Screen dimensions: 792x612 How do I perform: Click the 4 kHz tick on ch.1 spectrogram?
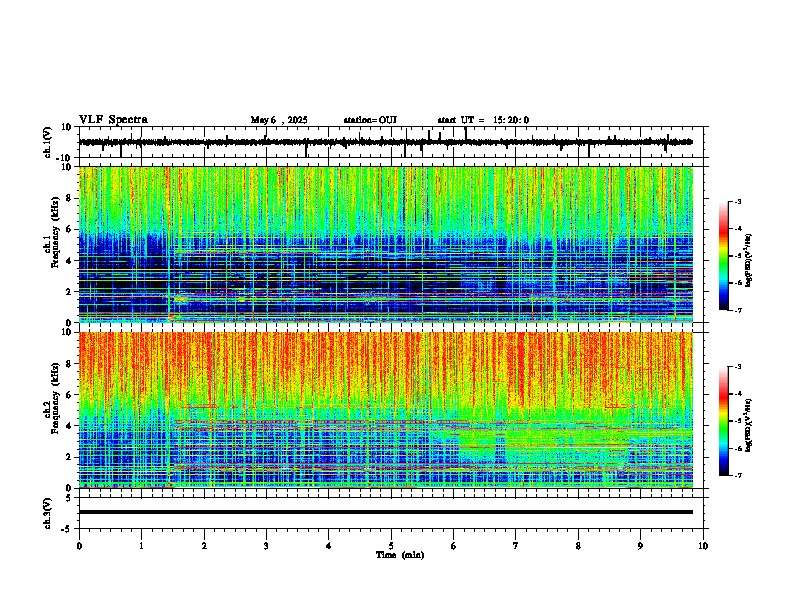pyautogui.click(x=69, y=261)
